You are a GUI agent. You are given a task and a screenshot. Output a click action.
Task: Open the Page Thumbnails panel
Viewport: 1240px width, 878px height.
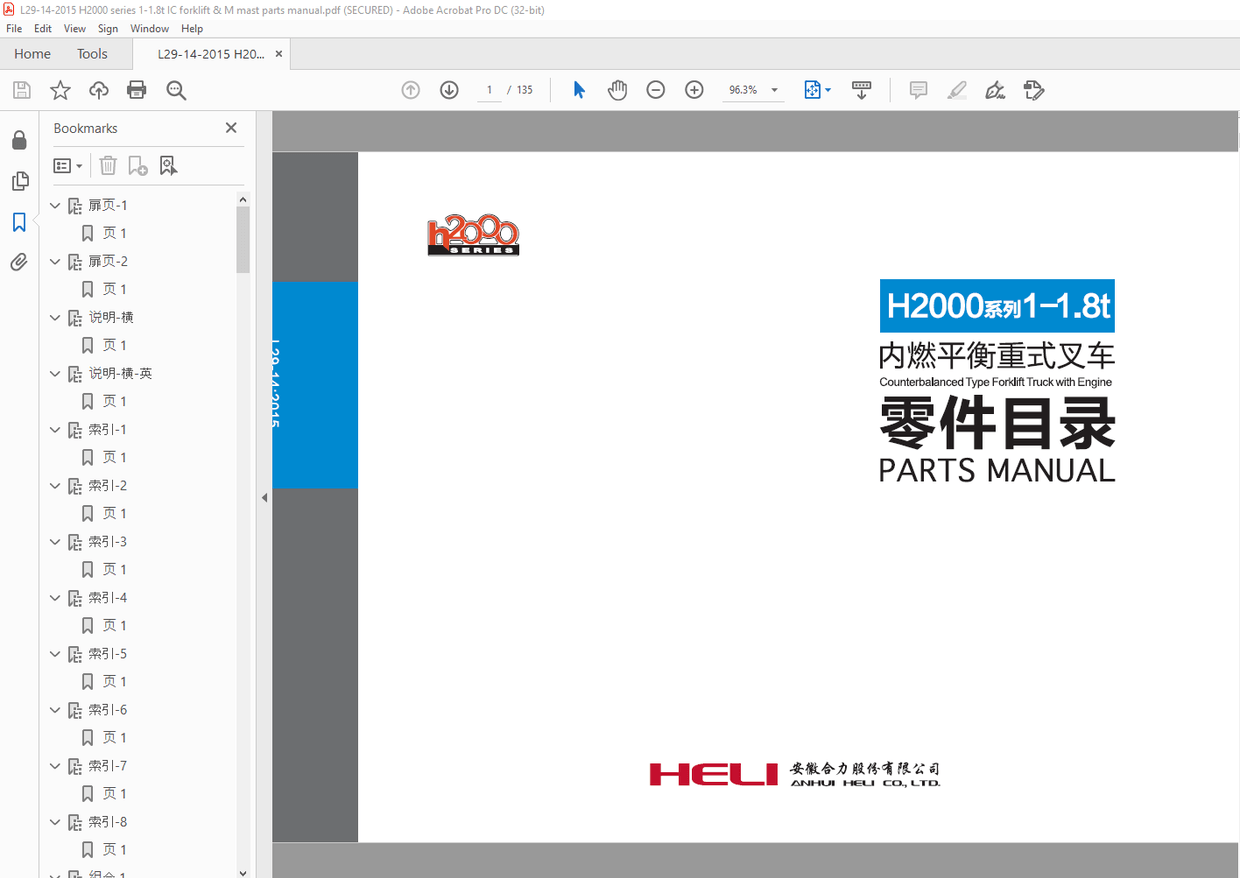click(20, 181)
